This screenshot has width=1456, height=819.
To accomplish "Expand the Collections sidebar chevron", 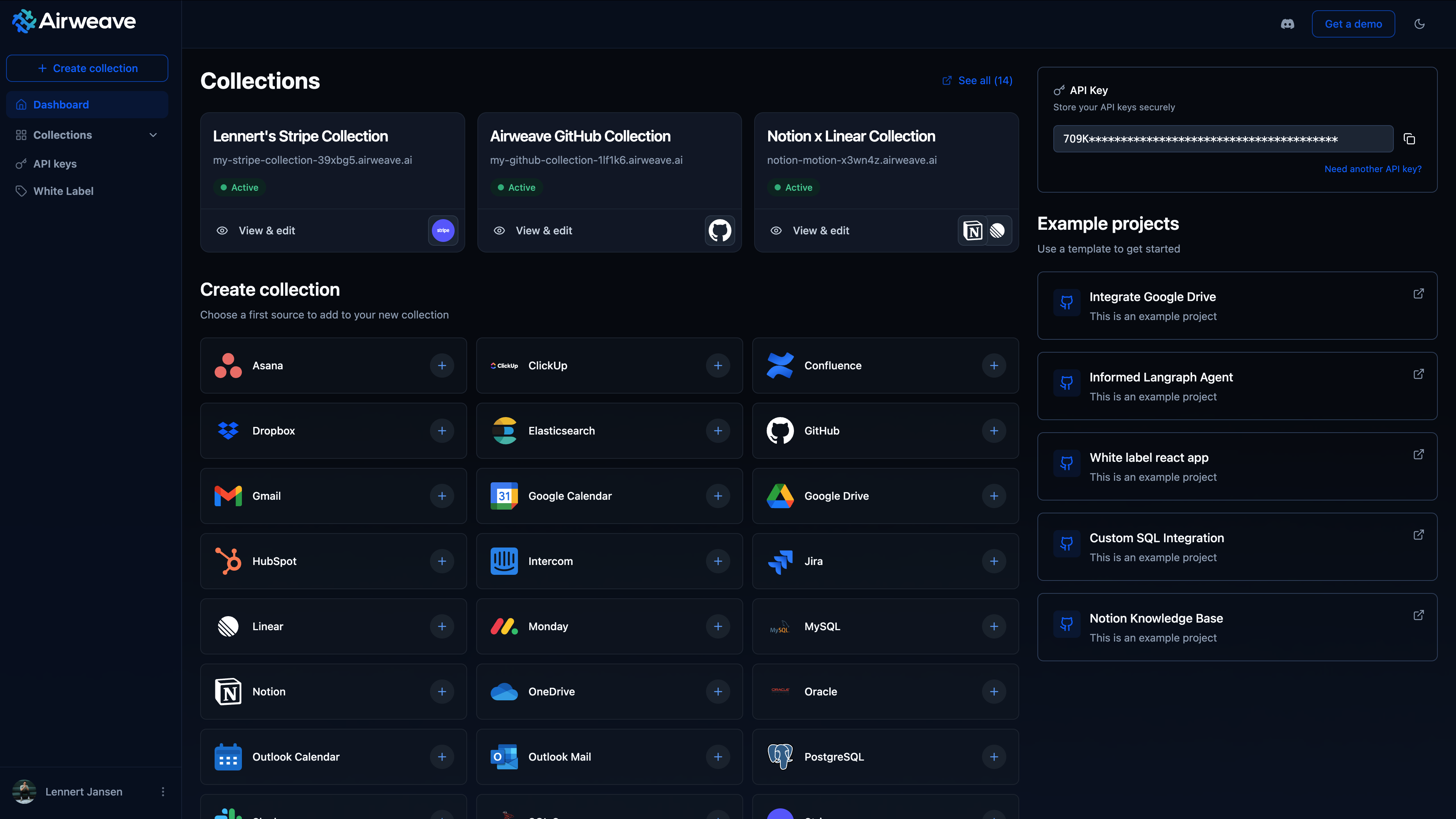I will tap(153, 135).
